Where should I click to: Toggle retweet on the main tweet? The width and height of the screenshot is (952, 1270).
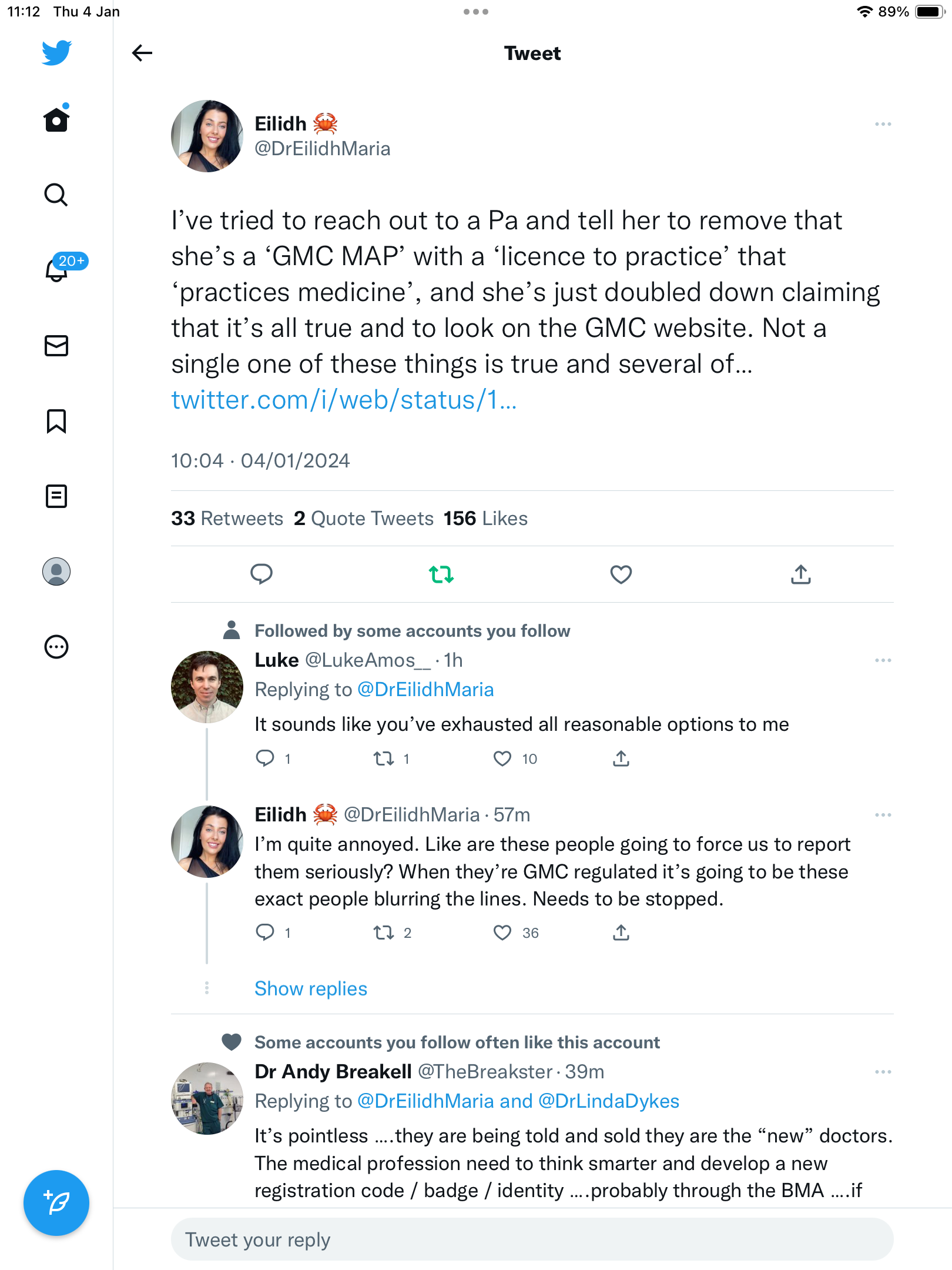click(x=441, y=574)
